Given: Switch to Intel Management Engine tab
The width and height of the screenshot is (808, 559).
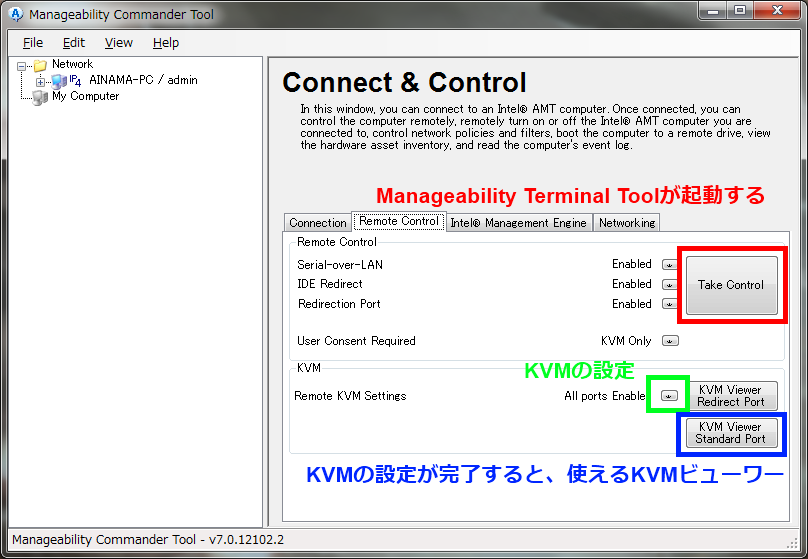Looking at the screenshot, I should pos(518,223).
